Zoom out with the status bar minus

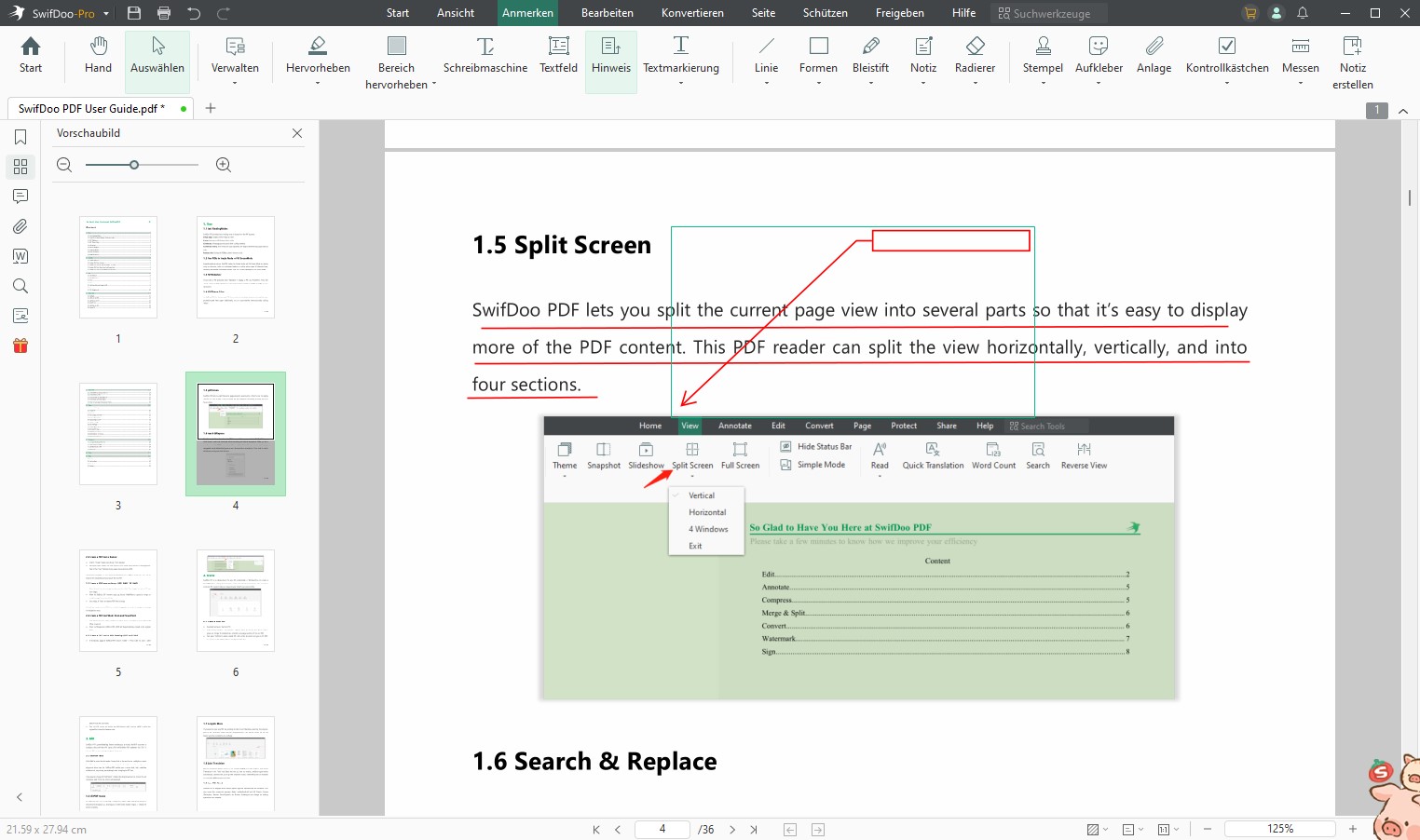point(1208,829)
